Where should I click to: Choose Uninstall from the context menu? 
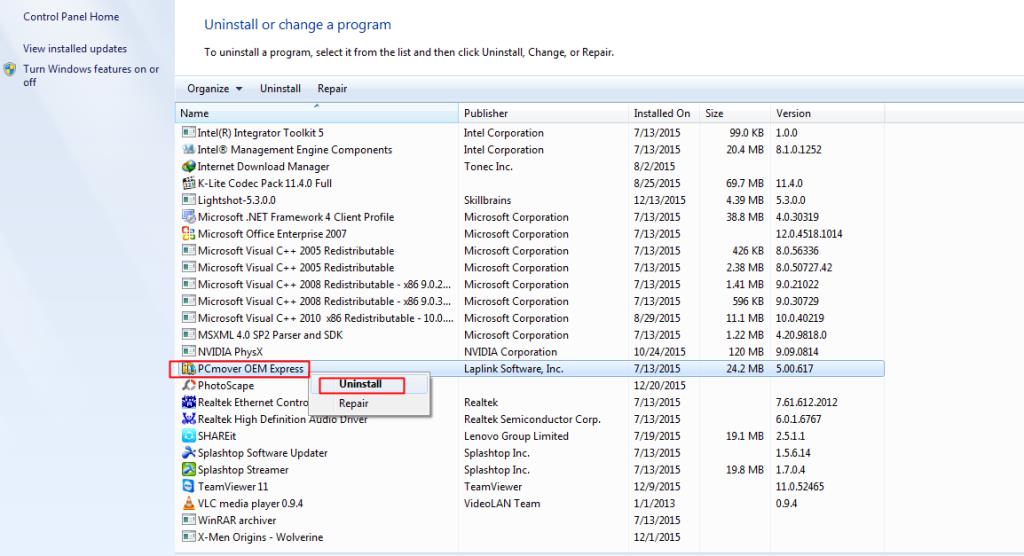360,384
